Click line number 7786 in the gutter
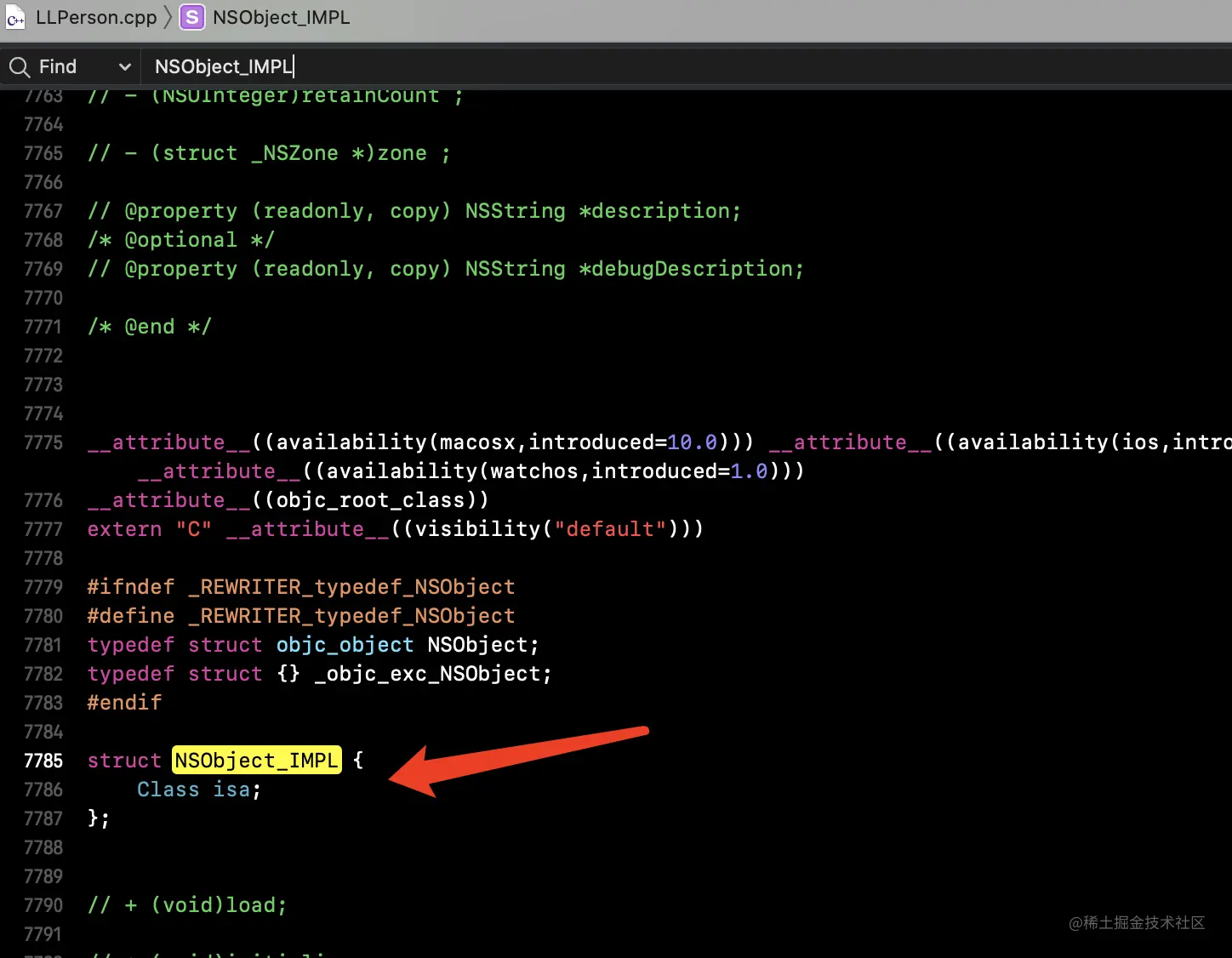1232x958 pixels. [43, 789]
